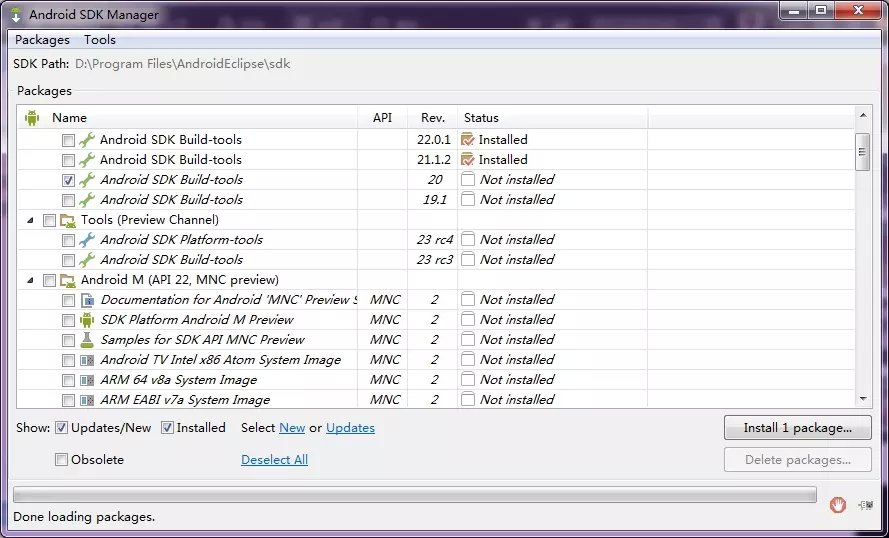Click the SDK Path text
Image resolution: width=889 pixels, height=538 pixels.
click(x=183, y=63)
